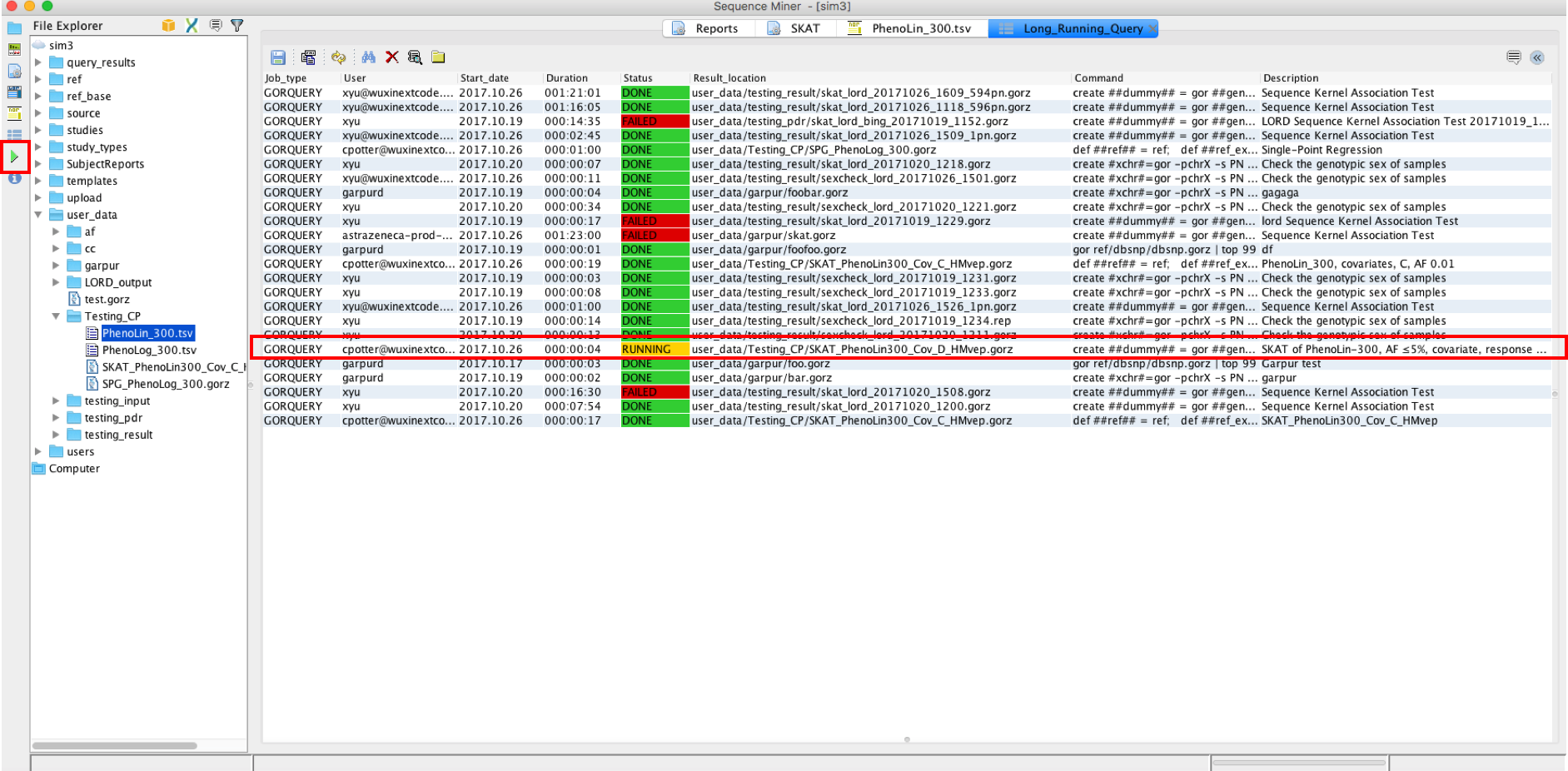Screen dimensions: 1568x771
Task: Click the funnel filter icon in the File Explorer header
Action: (237, 26)
